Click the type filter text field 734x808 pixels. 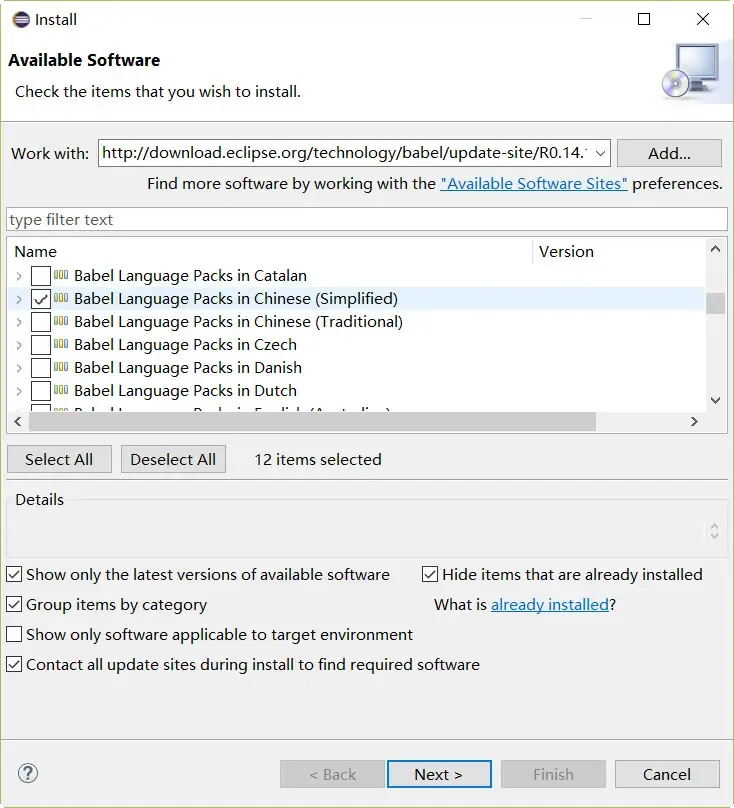point(367,220)
